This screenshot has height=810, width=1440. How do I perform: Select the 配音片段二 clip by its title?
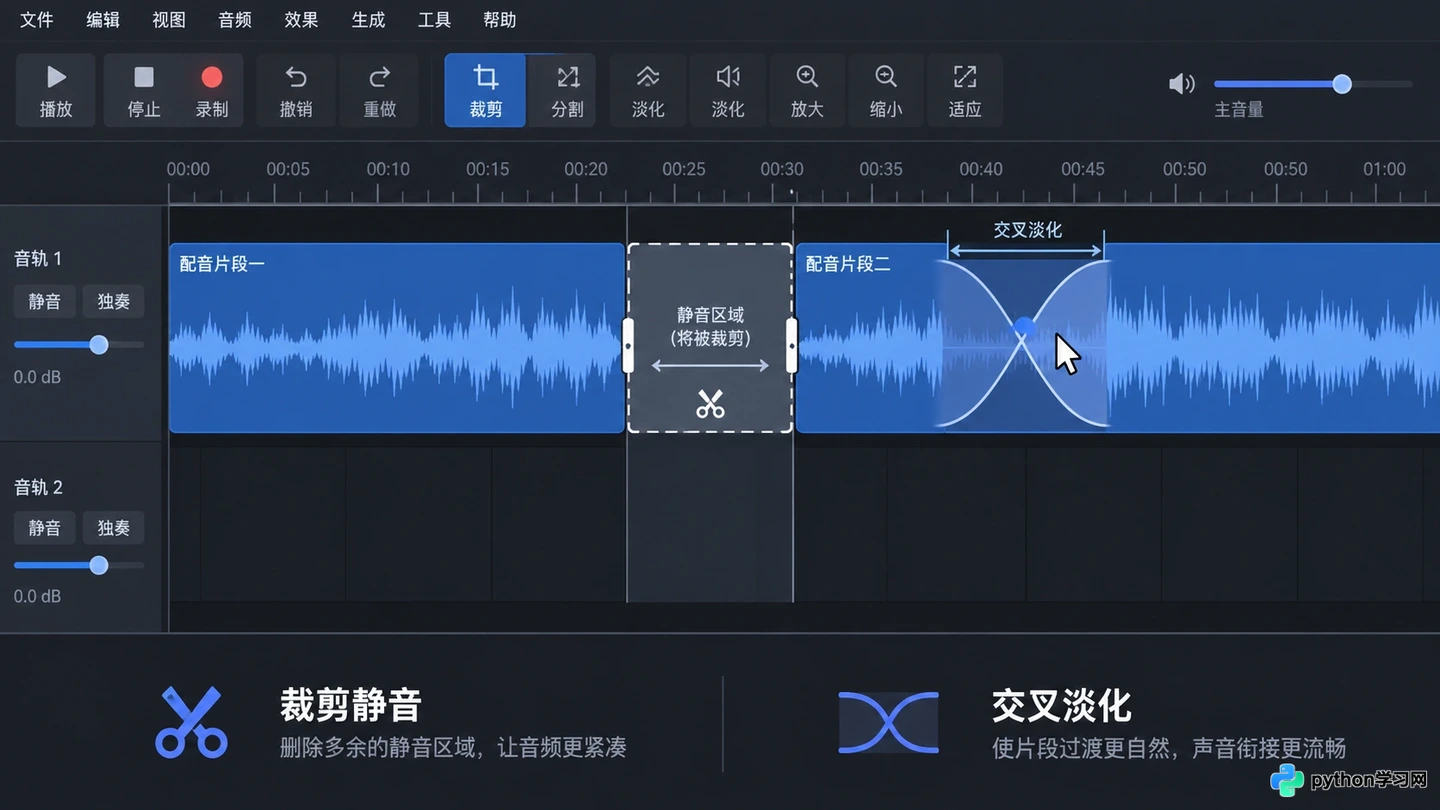click(848, 264)
